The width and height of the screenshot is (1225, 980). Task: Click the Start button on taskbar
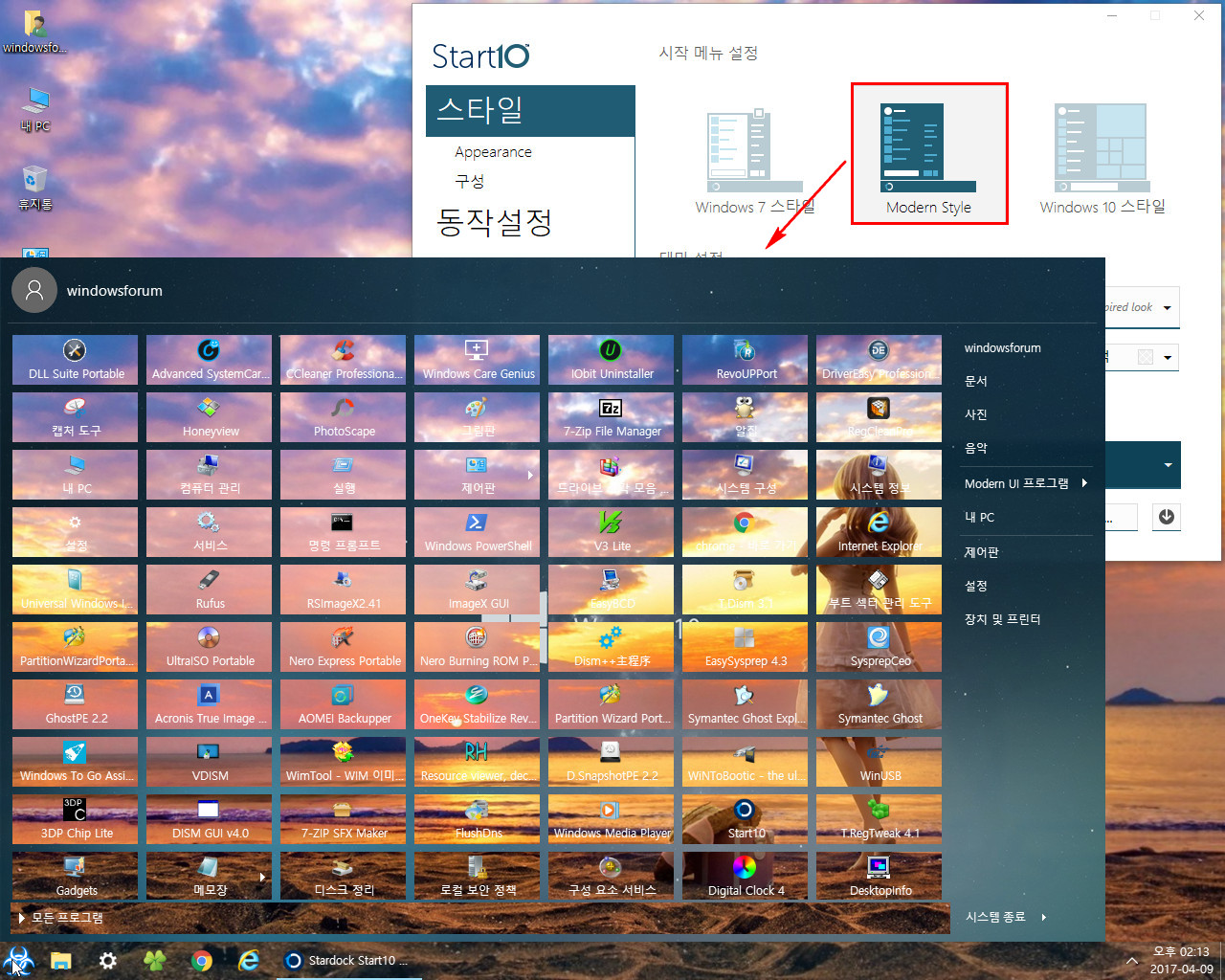(16, 961)
